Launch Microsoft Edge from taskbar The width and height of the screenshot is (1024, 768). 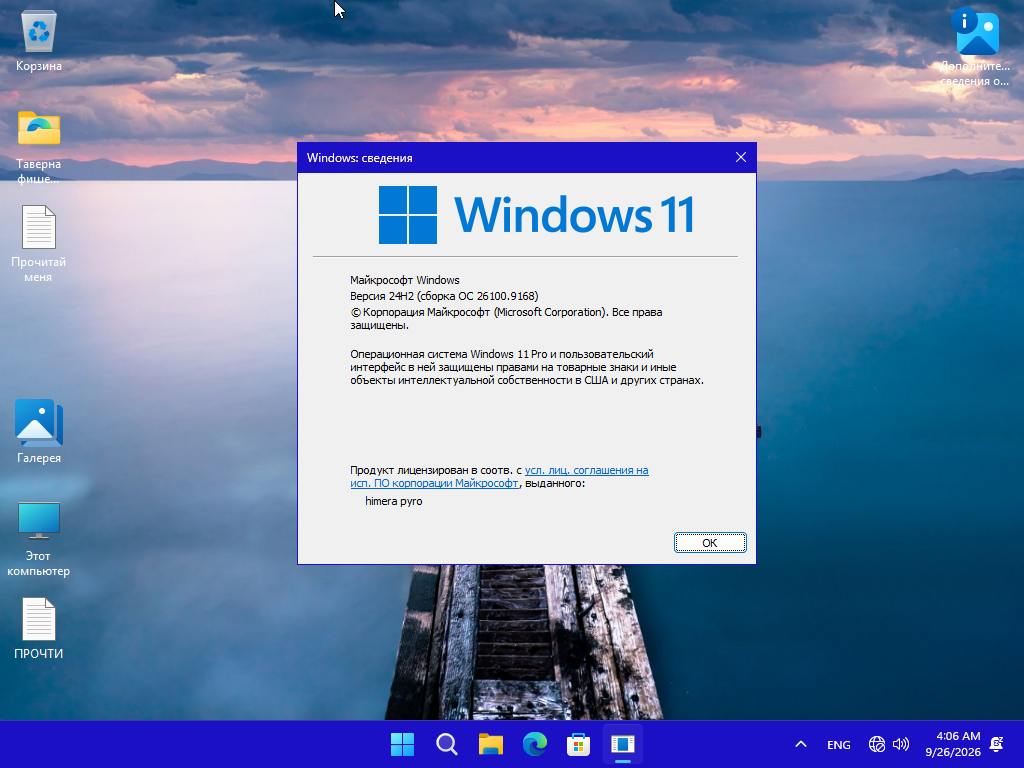click(535, 744)
